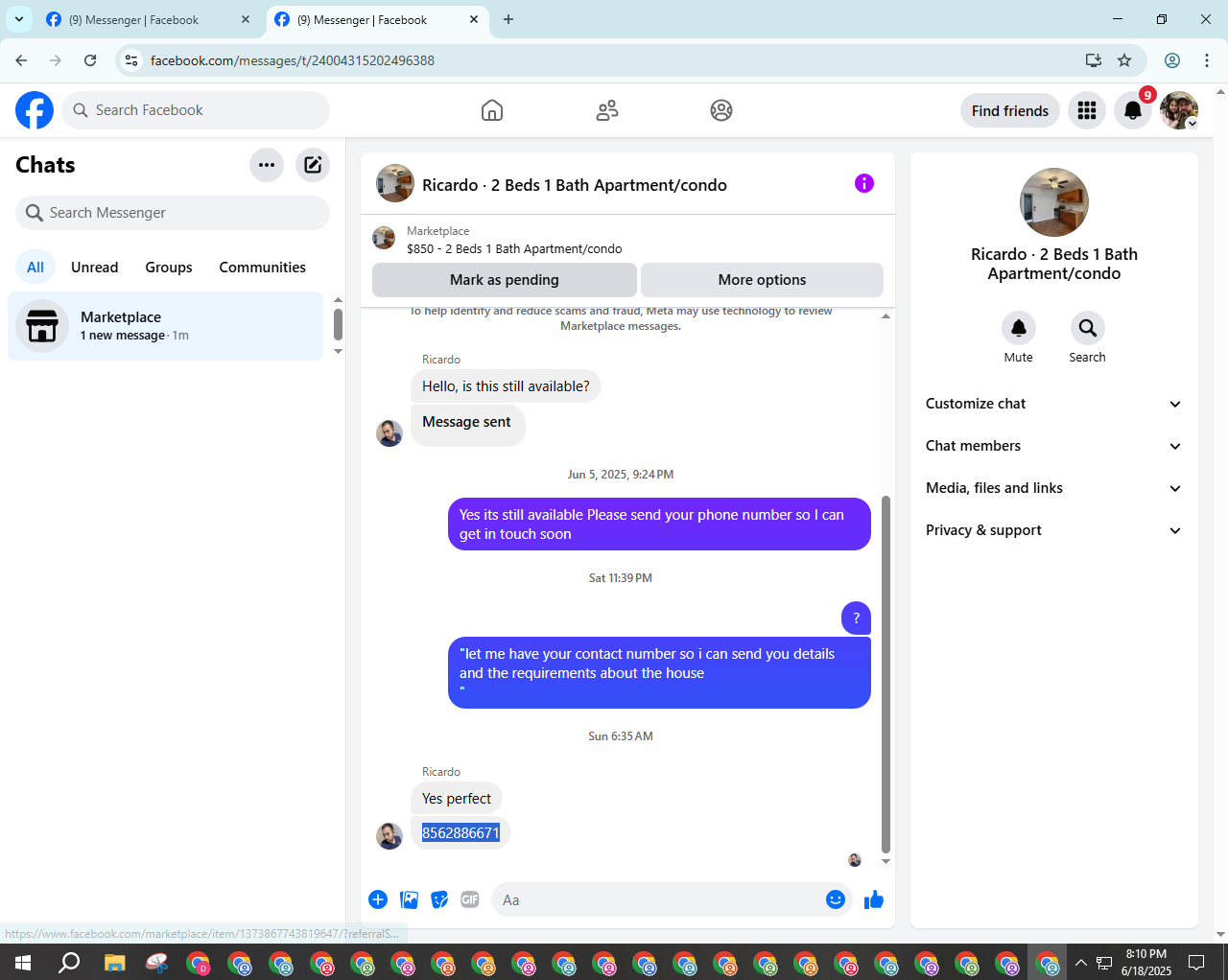Open File Explorer from taskbar
This screenshot has width=1228, height=980.
point(115,962)
